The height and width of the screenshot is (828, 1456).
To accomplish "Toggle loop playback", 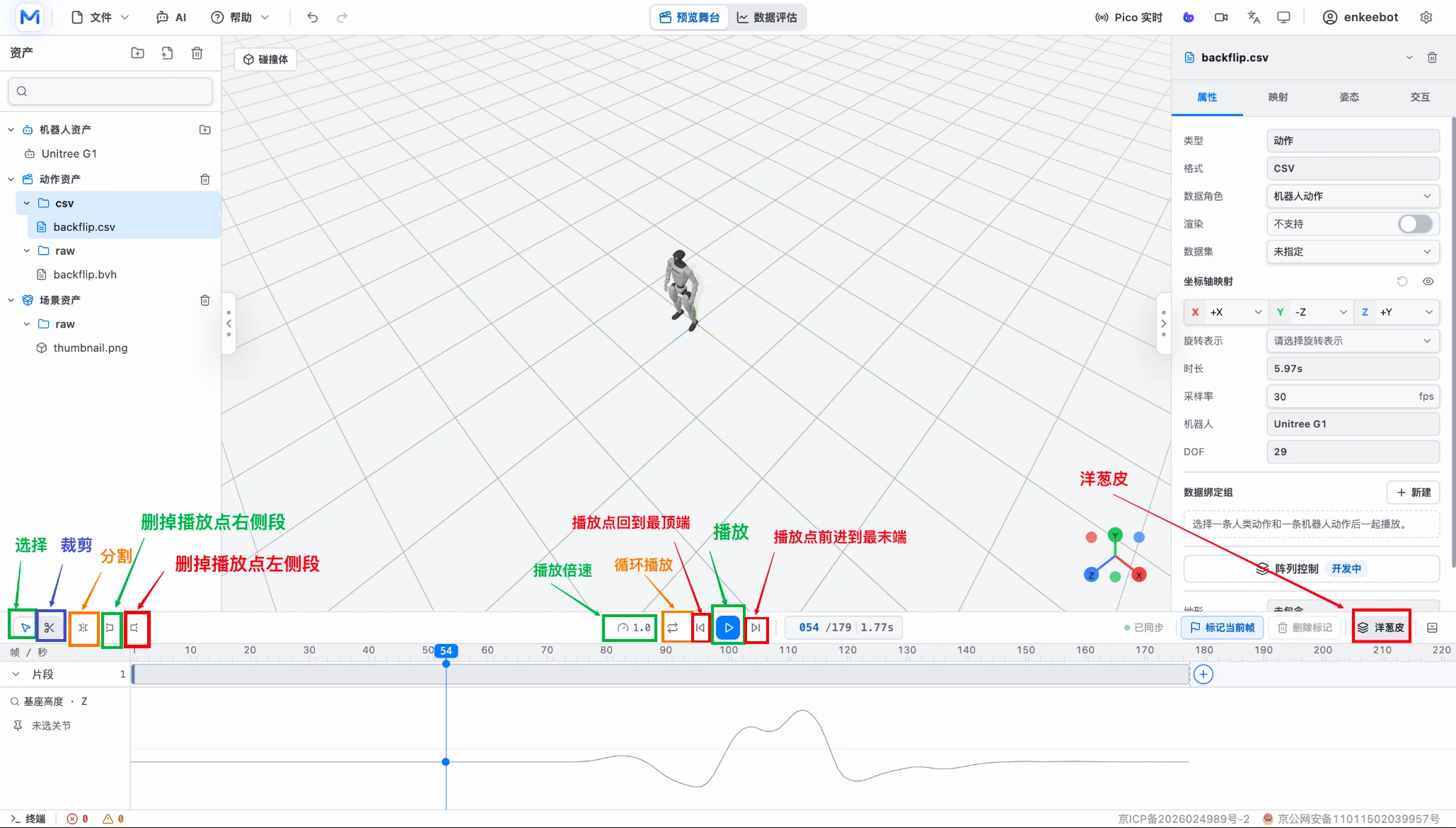I will coord(673,628).
